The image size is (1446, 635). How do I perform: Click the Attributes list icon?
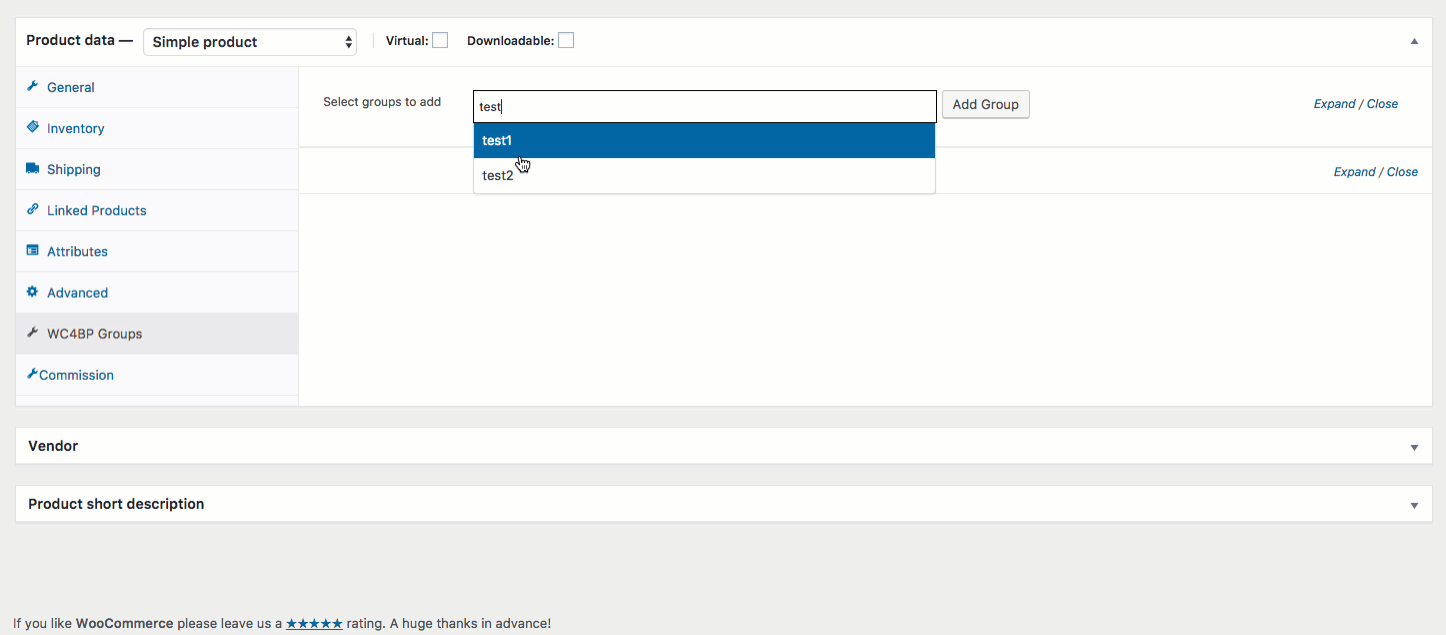coord(33,251)
